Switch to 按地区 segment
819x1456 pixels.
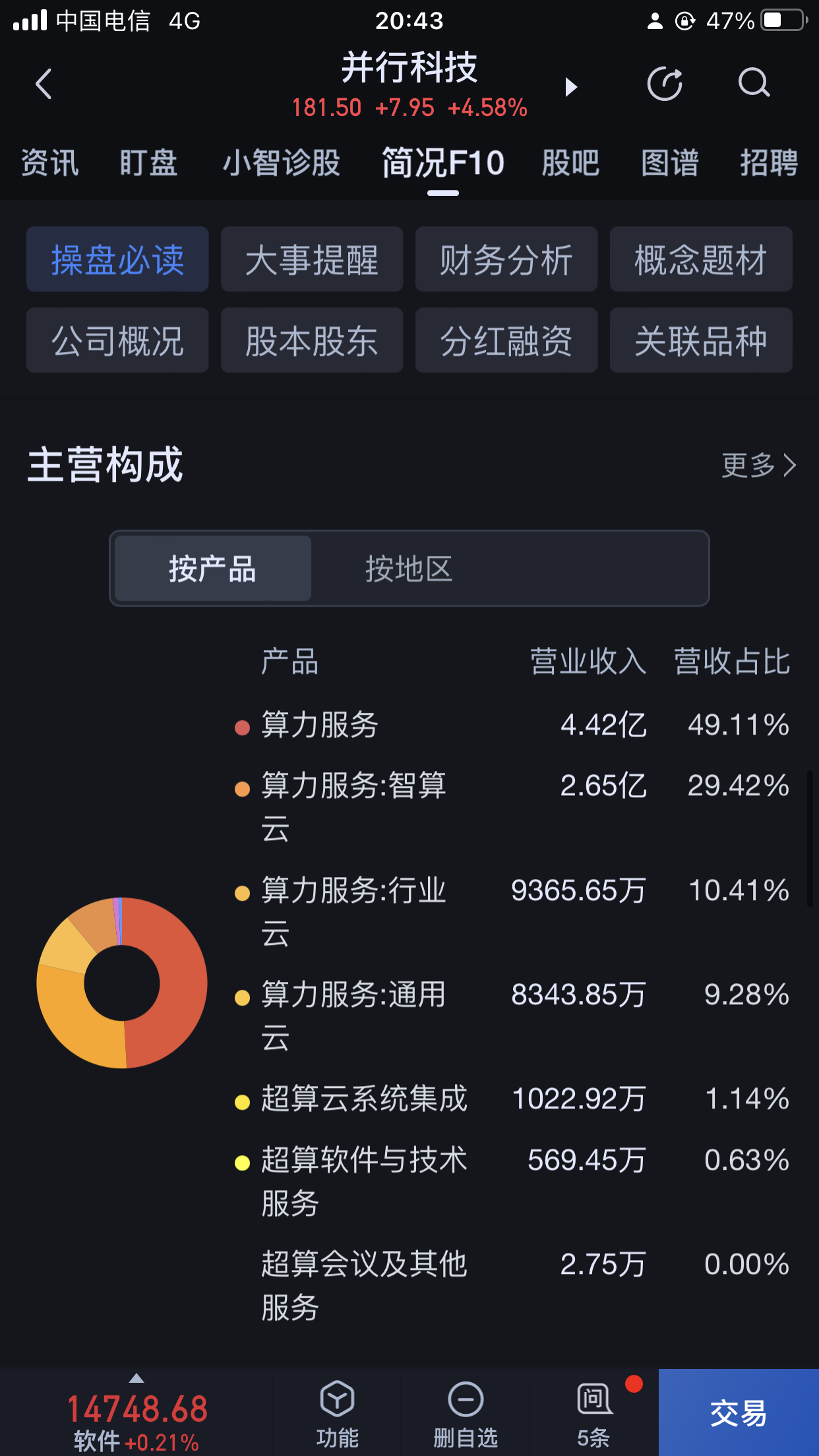coord(409,568)
